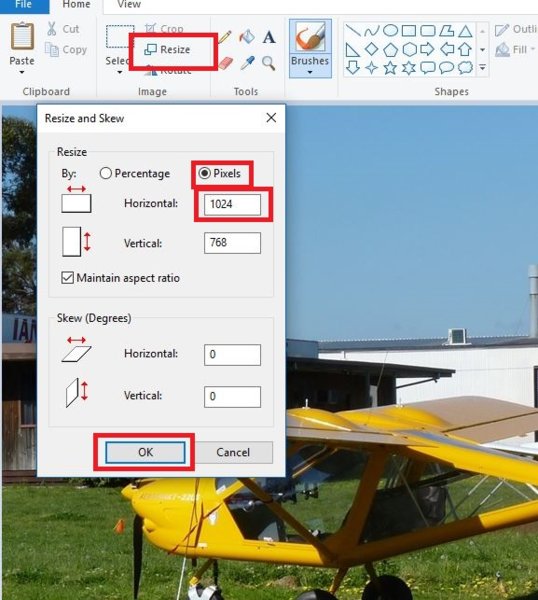The width and height of the screenshot is (538, 600).
Task: Click the Horizontal resize field showing 1024
Action: point(232,204)
